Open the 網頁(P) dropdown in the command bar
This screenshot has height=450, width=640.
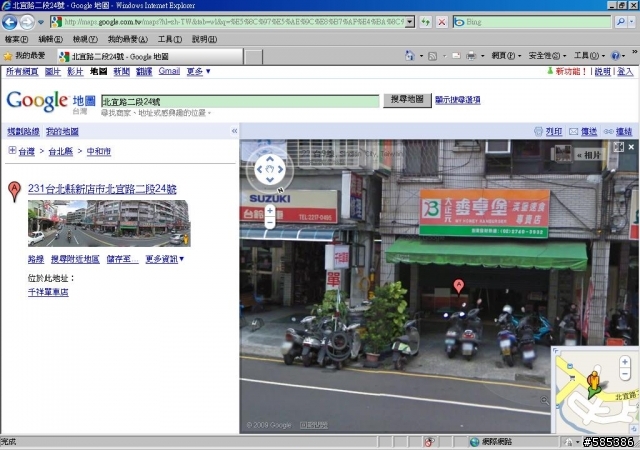coord(506,56)
